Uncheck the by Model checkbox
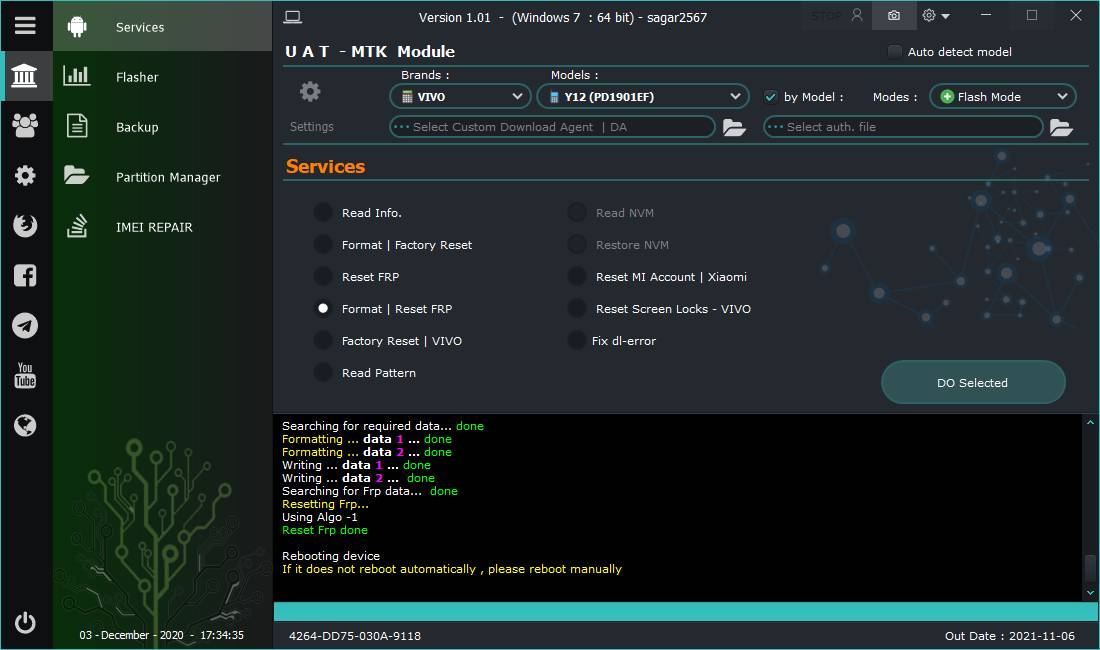The width and height of the screenshot is (1100, 650). click(x=770, y=97)
